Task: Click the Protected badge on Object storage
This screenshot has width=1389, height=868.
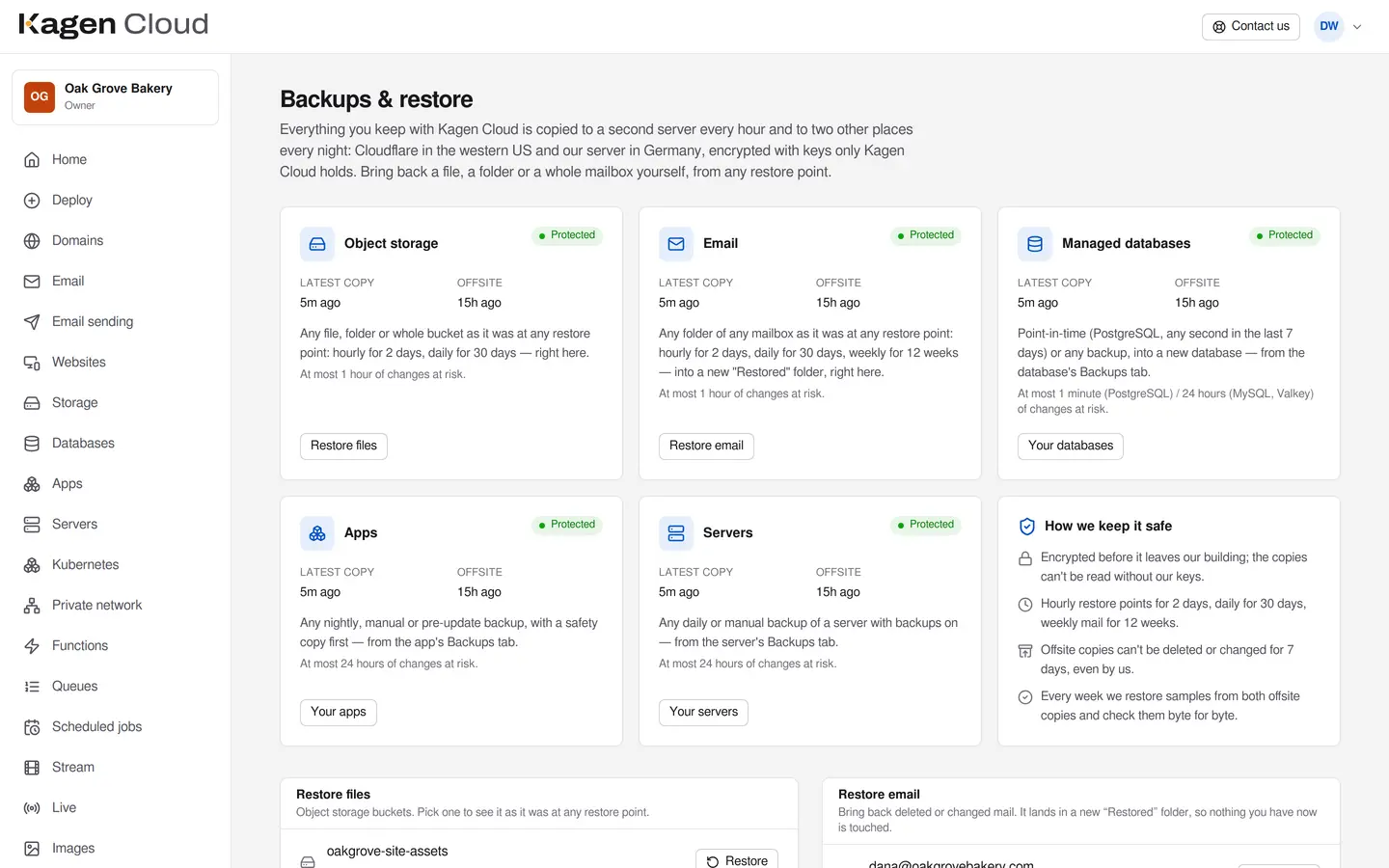Action: 567,235
